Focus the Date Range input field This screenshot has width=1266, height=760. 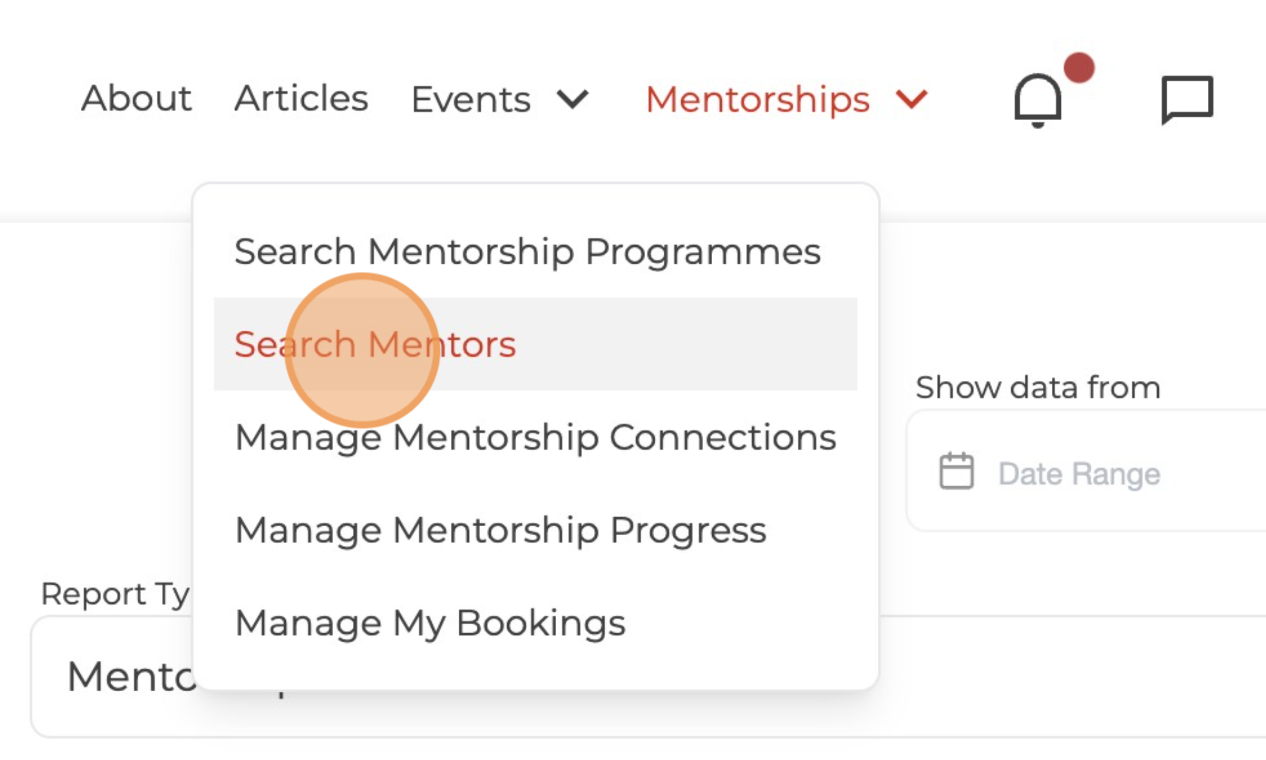tap(1100, 473)
